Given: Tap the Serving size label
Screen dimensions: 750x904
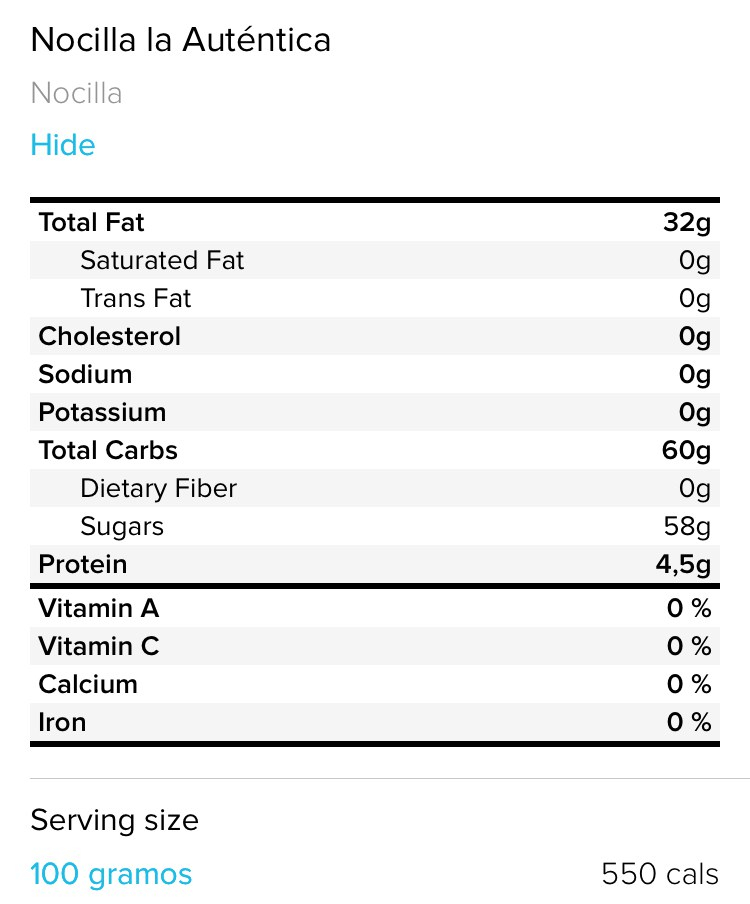Looking at the screenshot, I should (x=114, y=820).
